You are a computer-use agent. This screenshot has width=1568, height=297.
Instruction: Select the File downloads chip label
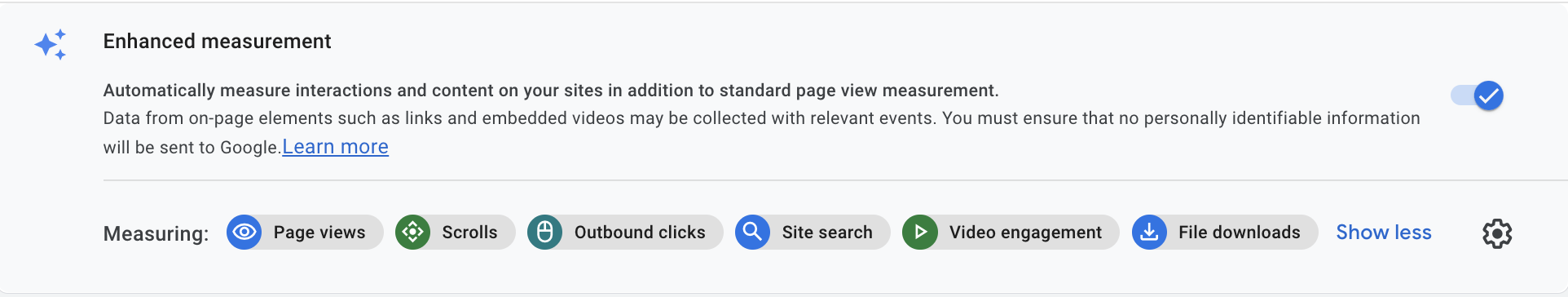(1240, 233)
